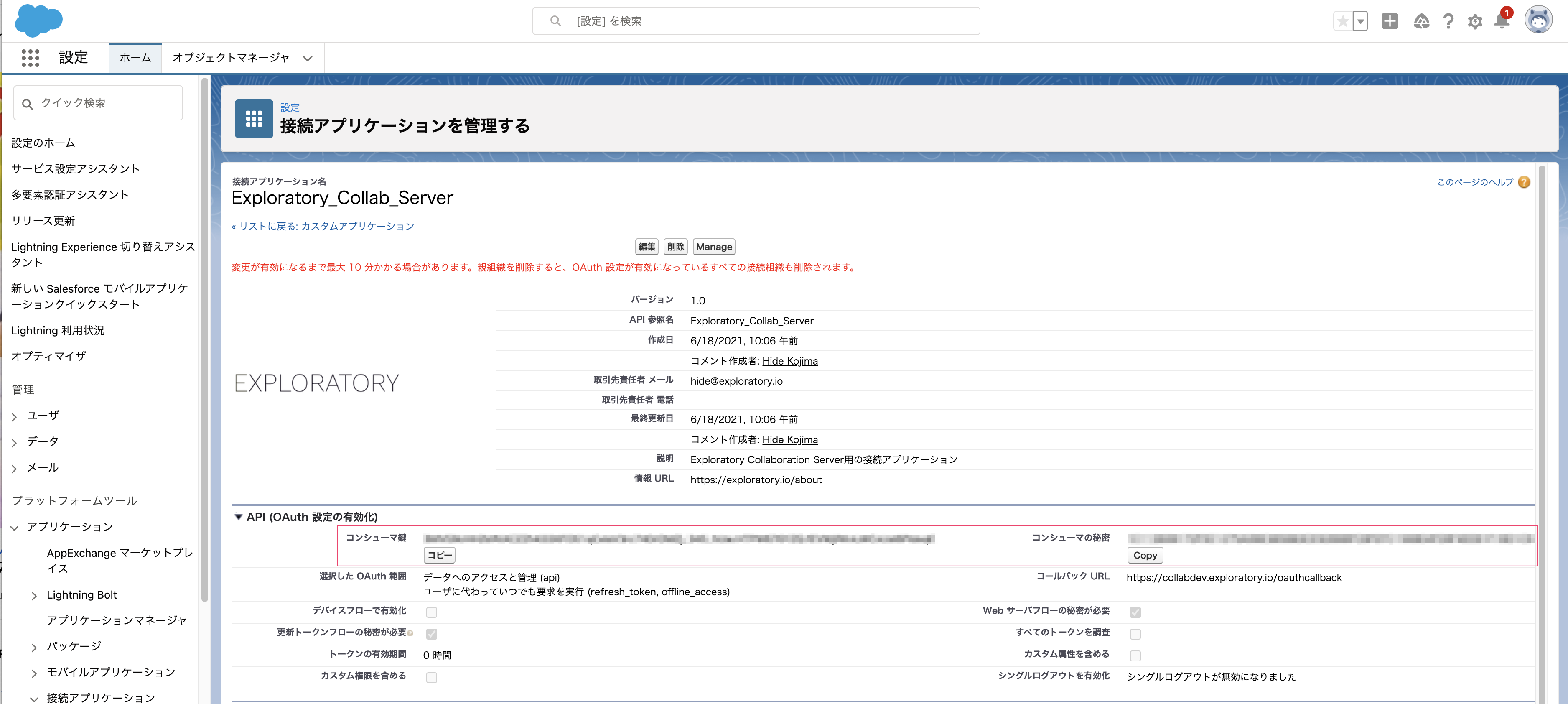Click the main content vertical scrollbar

point(1542,434)
